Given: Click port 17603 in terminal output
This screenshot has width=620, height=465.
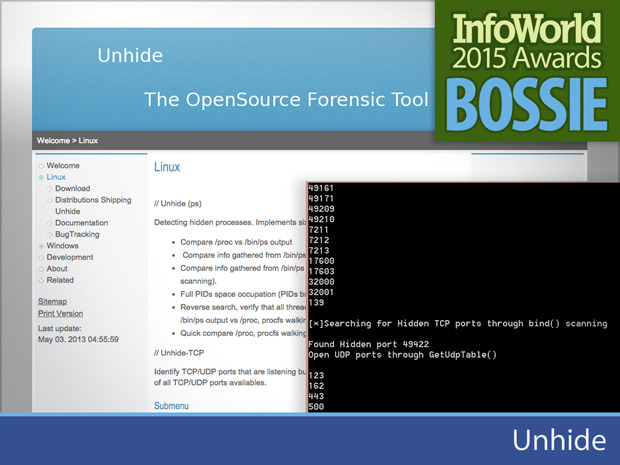Looking at the screenshot, I should (321, 271).
